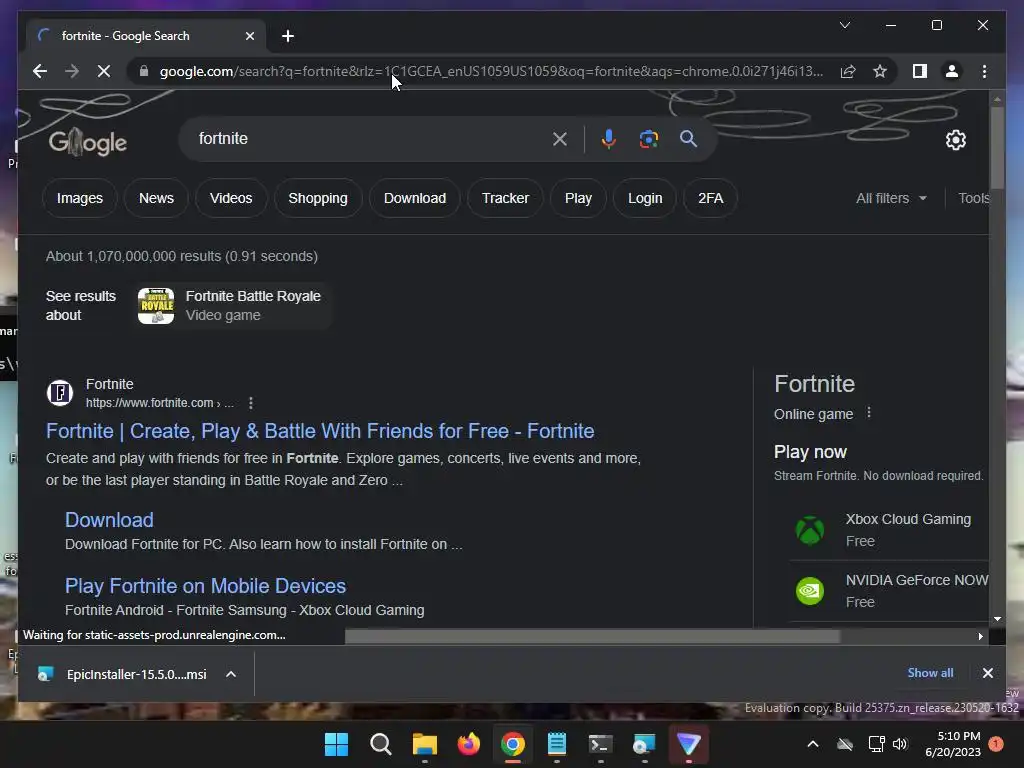This screenshot has height=768, width=1024.
Task: Open the main Fortnite result title link
Action: point(320,431)
